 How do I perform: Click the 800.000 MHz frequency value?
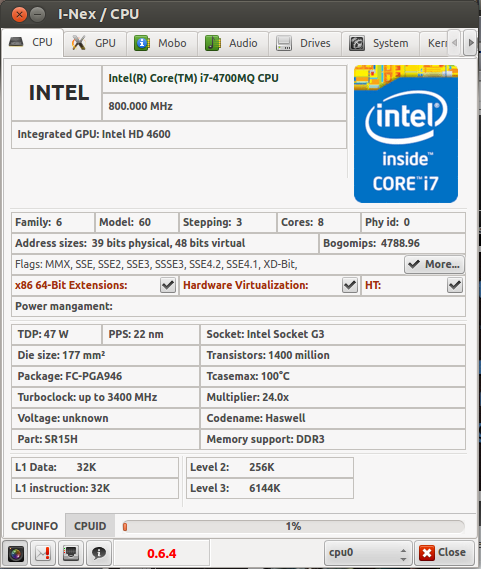140,106
